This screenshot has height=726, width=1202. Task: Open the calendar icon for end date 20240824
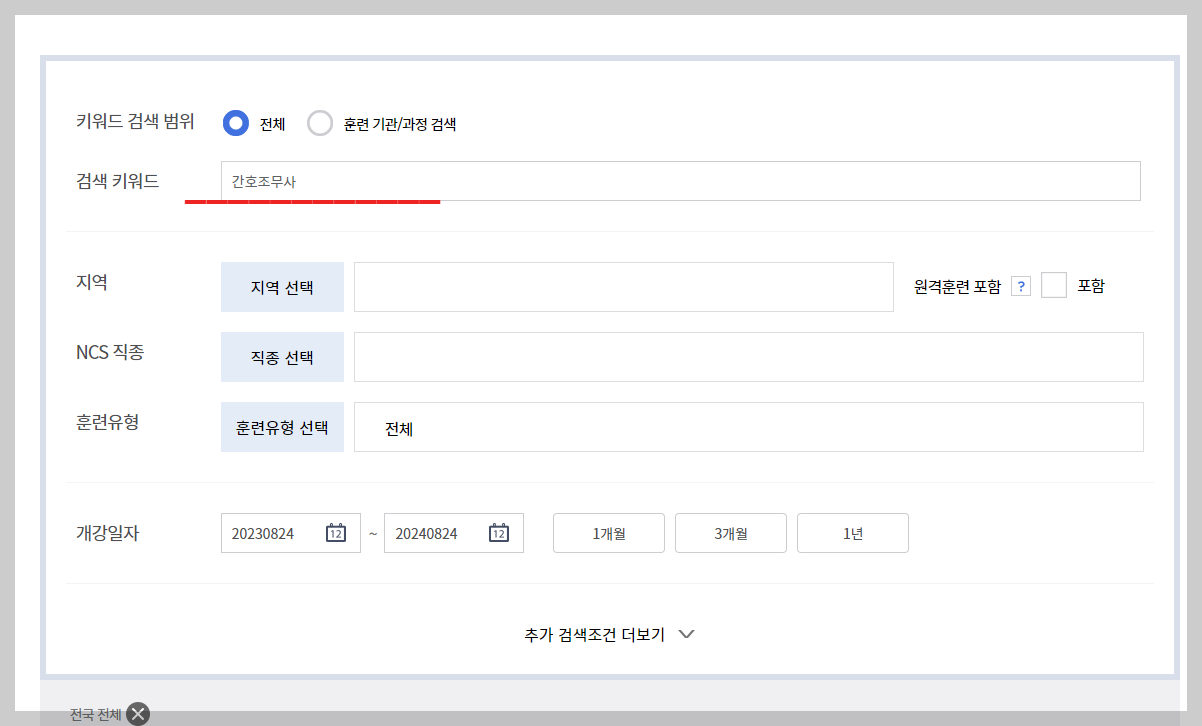click(x=500, y=533)
